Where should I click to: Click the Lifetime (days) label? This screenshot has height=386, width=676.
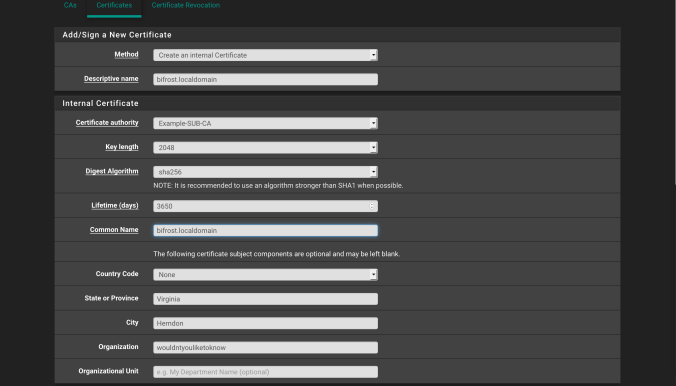coord(115,205)
